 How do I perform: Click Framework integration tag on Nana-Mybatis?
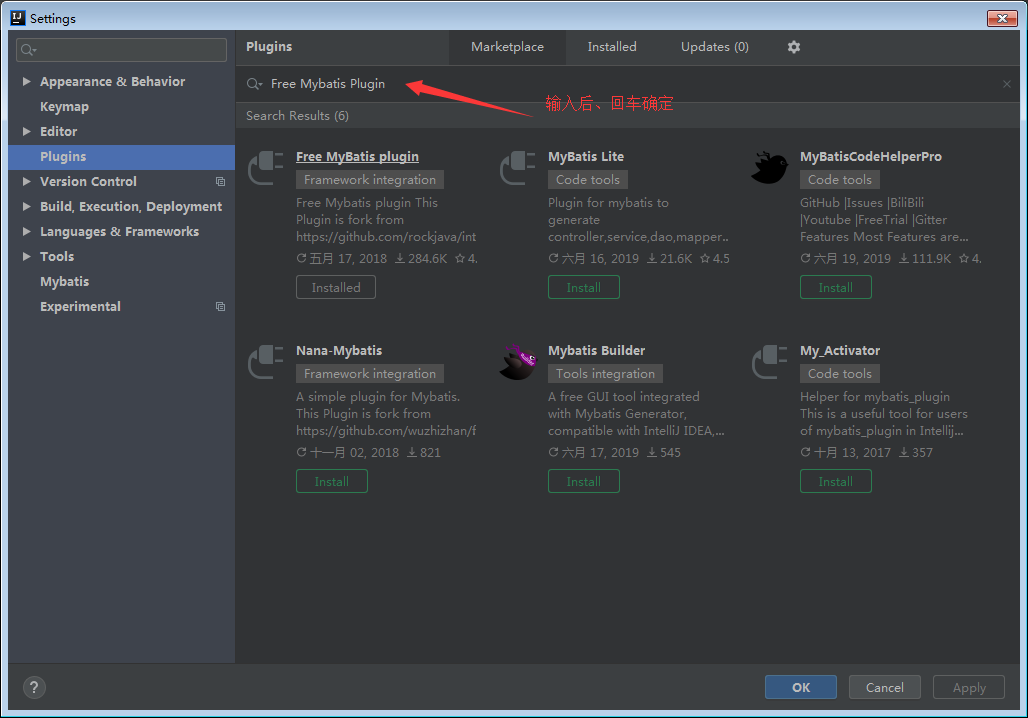pos(370,374)
